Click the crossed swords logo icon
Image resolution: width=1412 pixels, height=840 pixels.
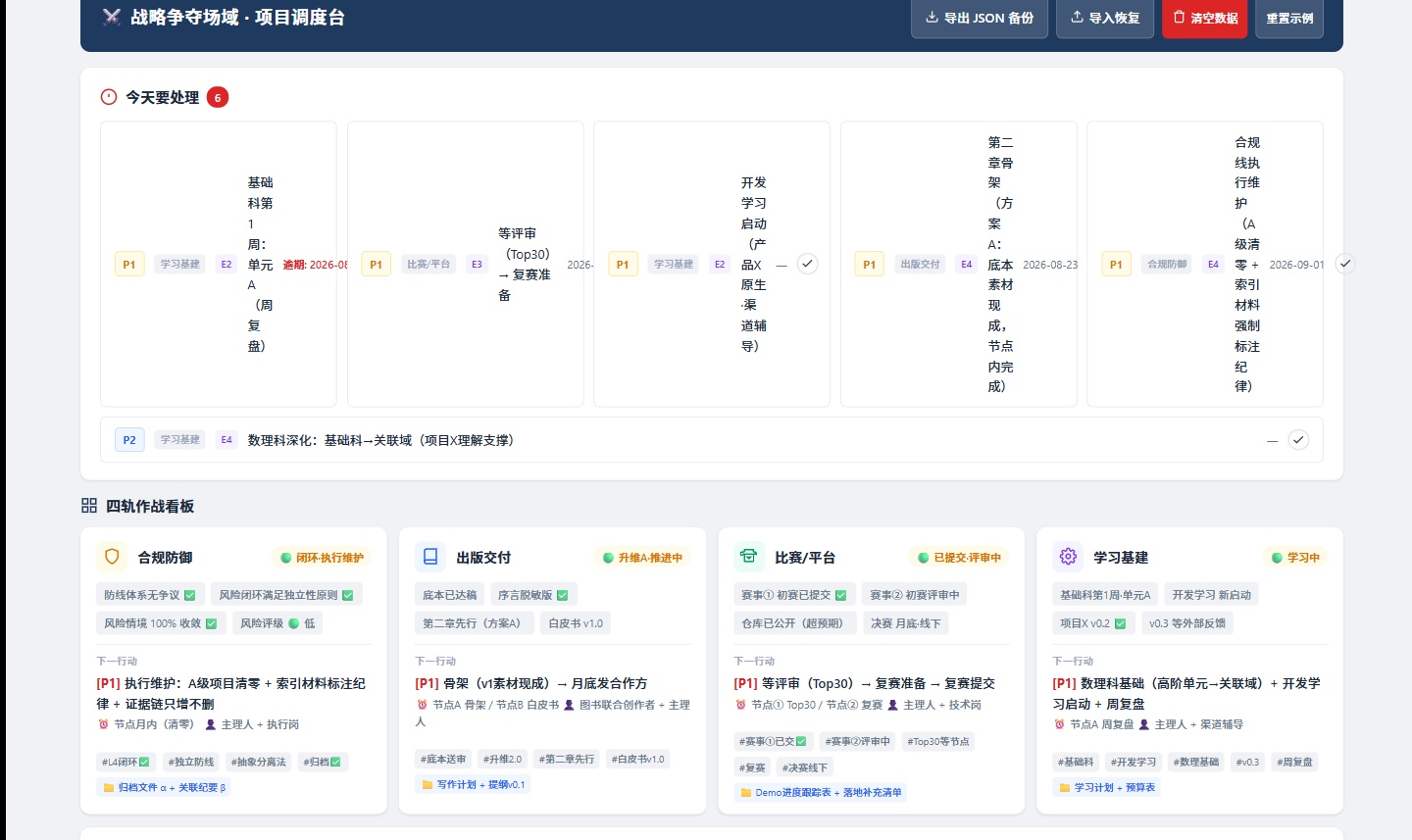click(x=112, y=17)
